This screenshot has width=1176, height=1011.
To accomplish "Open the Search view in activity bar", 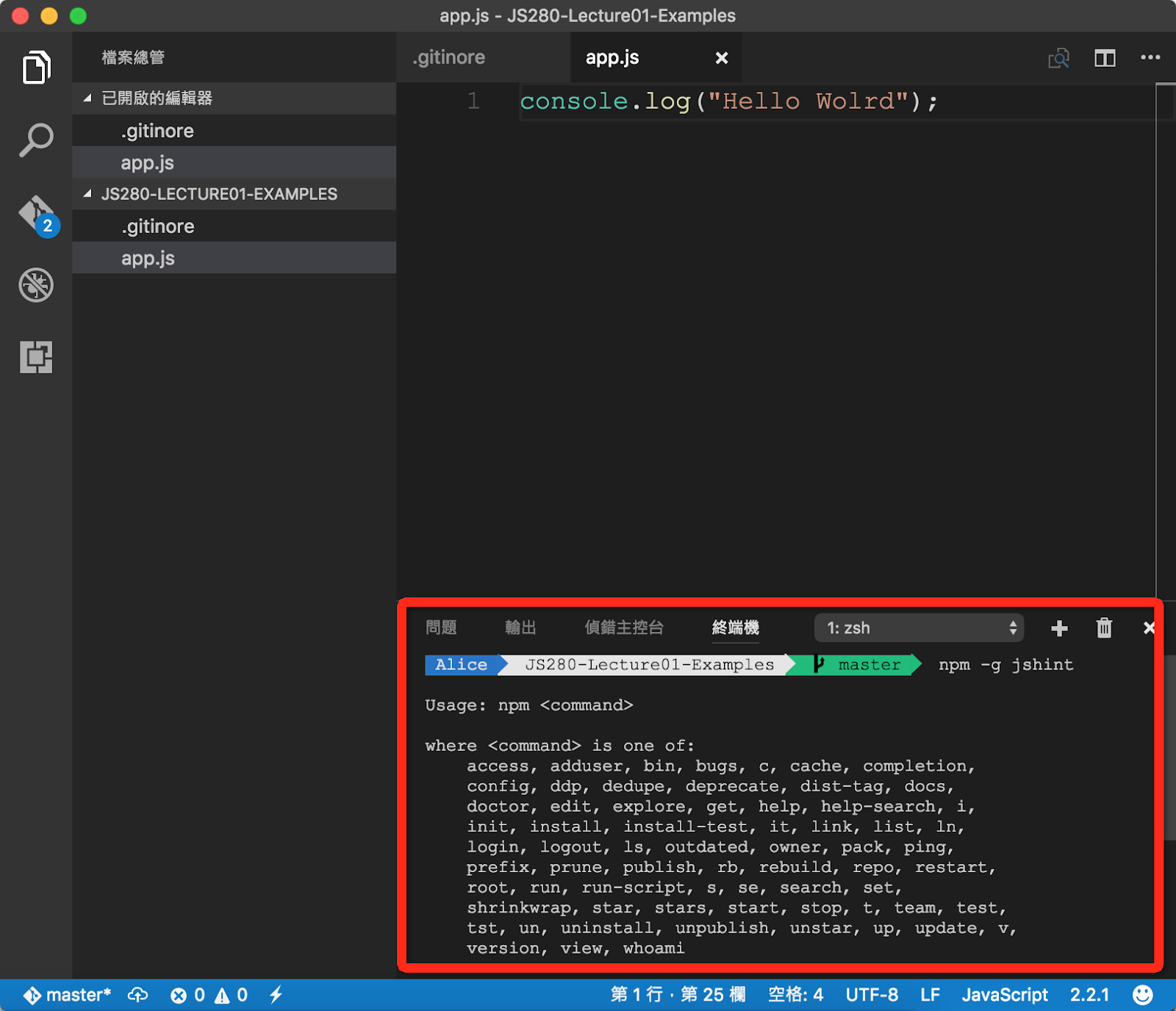I will pos(36,140).
